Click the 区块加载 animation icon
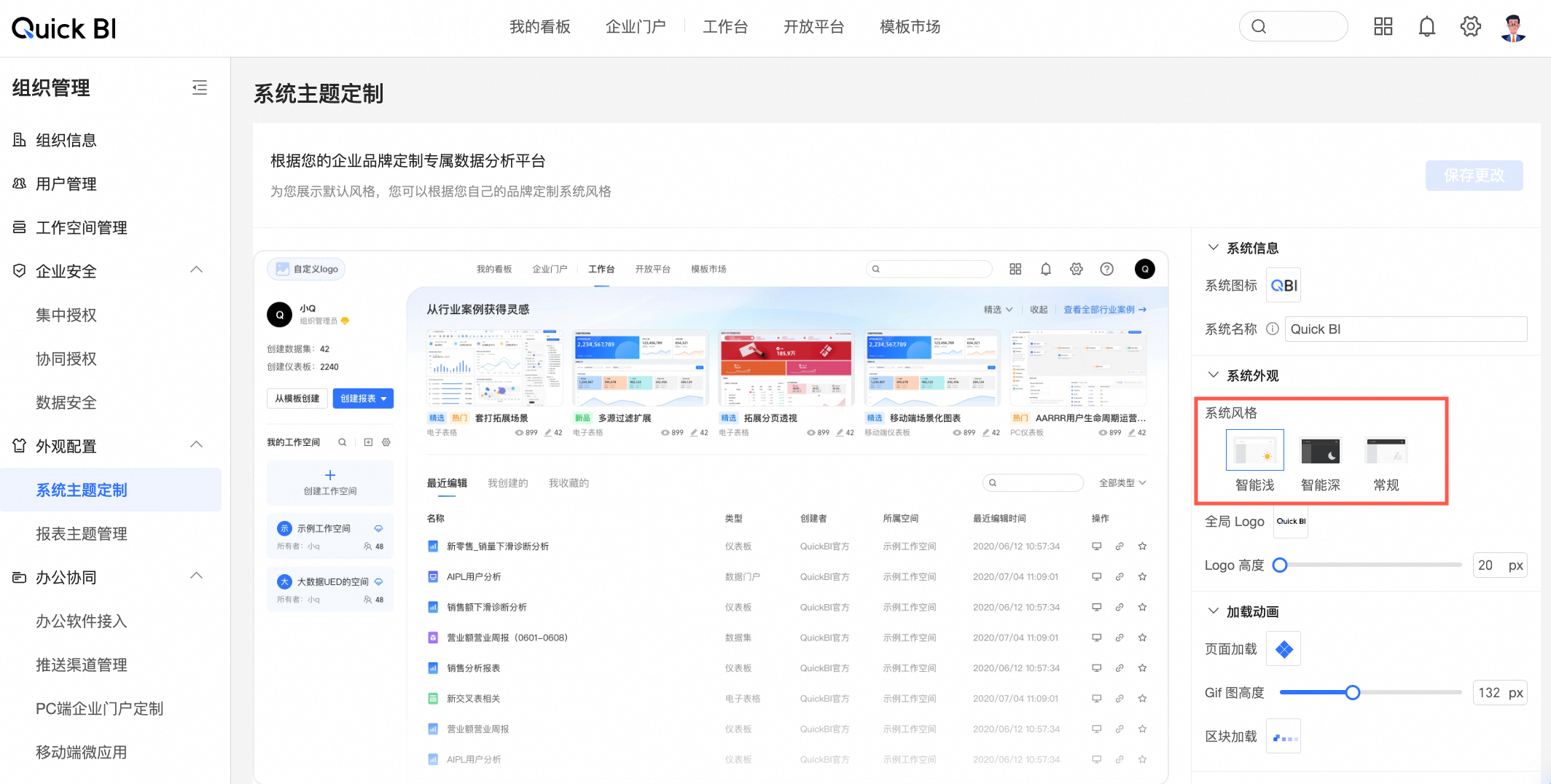Viewport: 1551px width, 784px height. point(1284,736)
